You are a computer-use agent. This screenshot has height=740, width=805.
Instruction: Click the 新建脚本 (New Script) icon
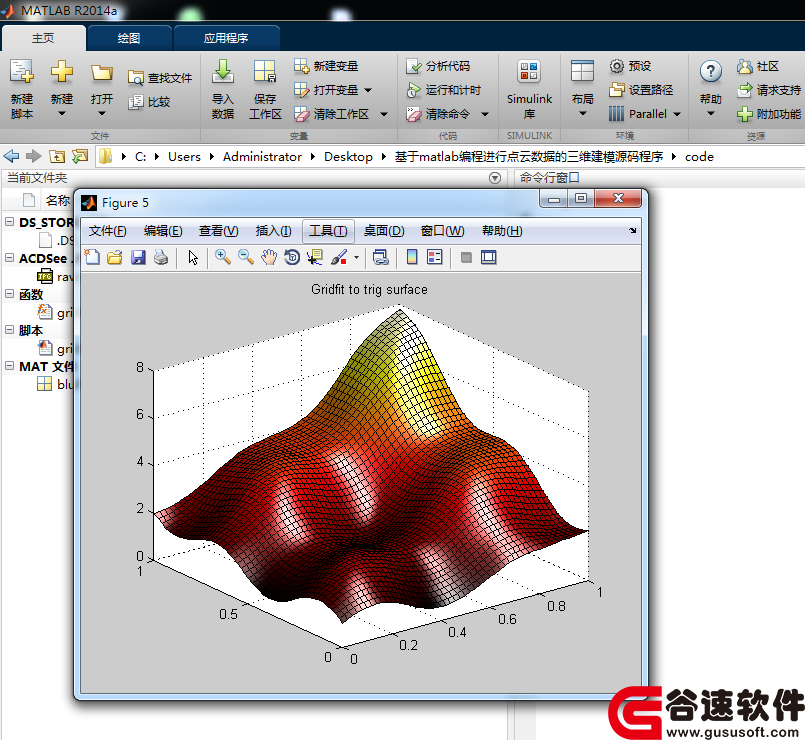(22, 71)
